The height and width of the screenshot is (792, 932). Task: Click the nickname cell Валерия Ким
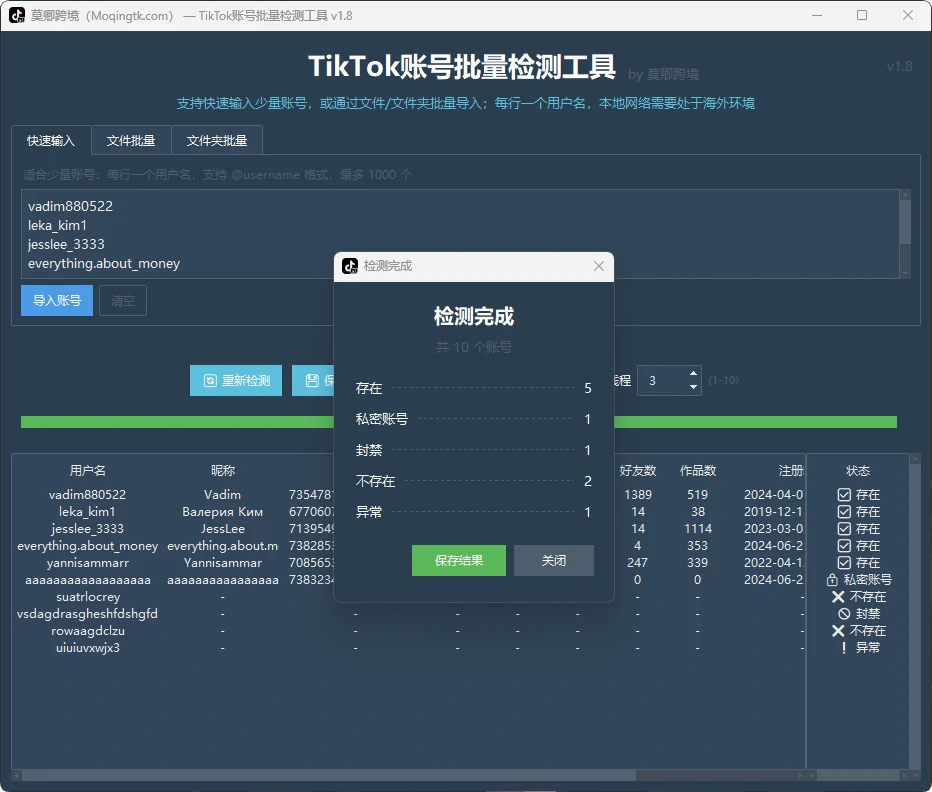(x=222, y=511)
